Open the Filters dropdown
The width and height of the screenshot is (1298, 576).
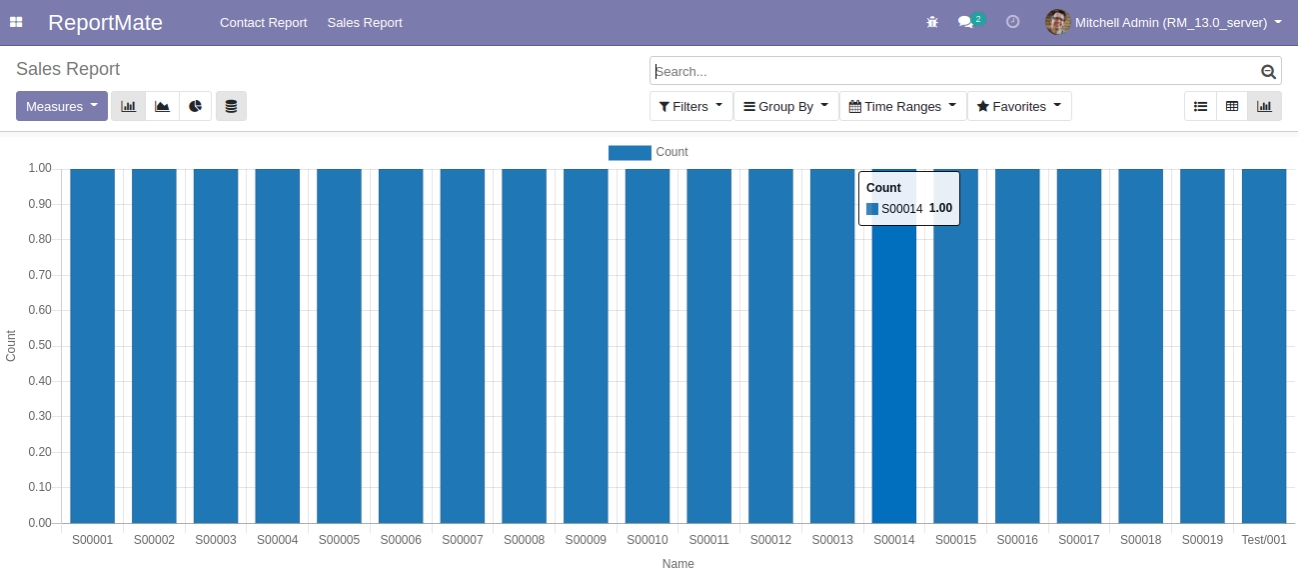(x=691, y=106)
